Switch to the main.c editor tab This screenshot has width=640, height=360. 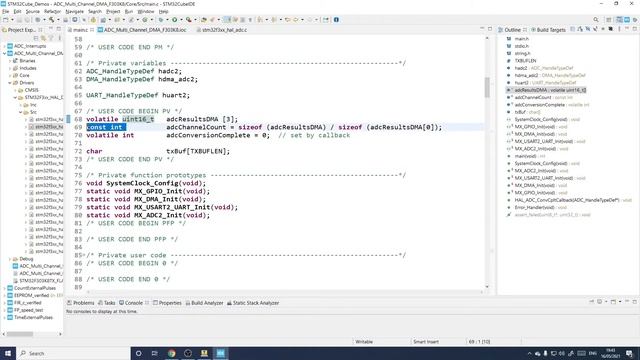pos(80,30)
